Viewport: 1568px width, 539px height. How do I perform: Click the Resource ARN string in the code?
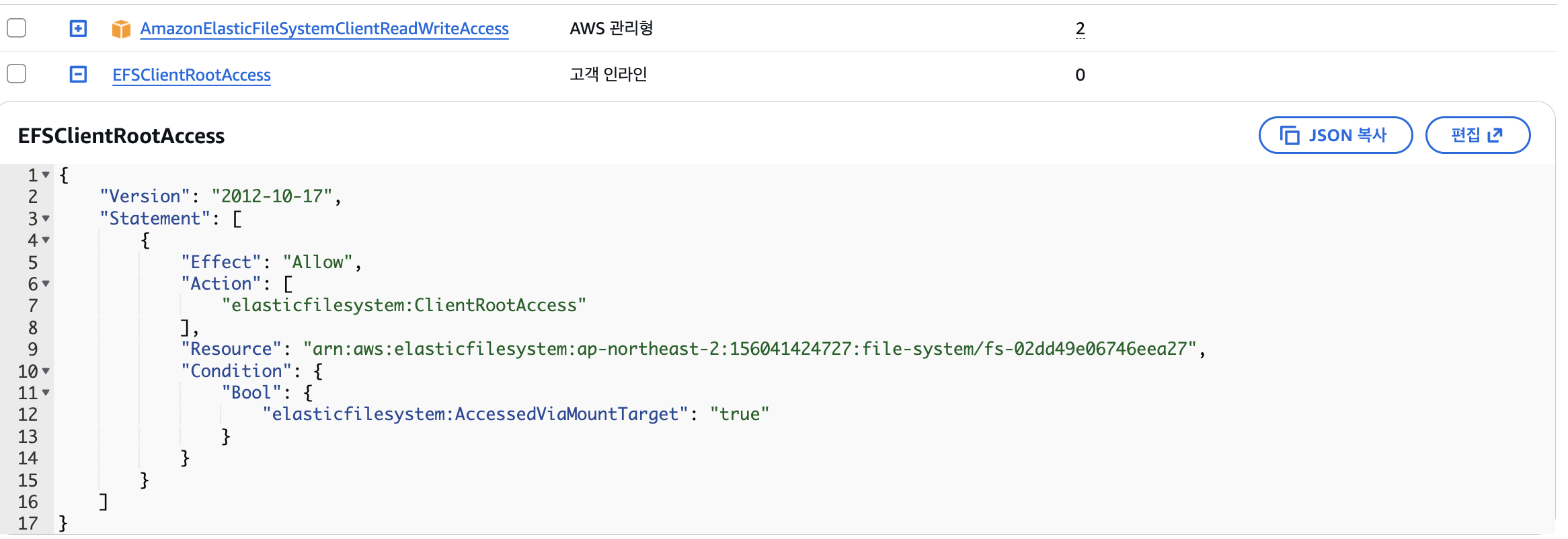pyautogui.click(x=750, y=349)
